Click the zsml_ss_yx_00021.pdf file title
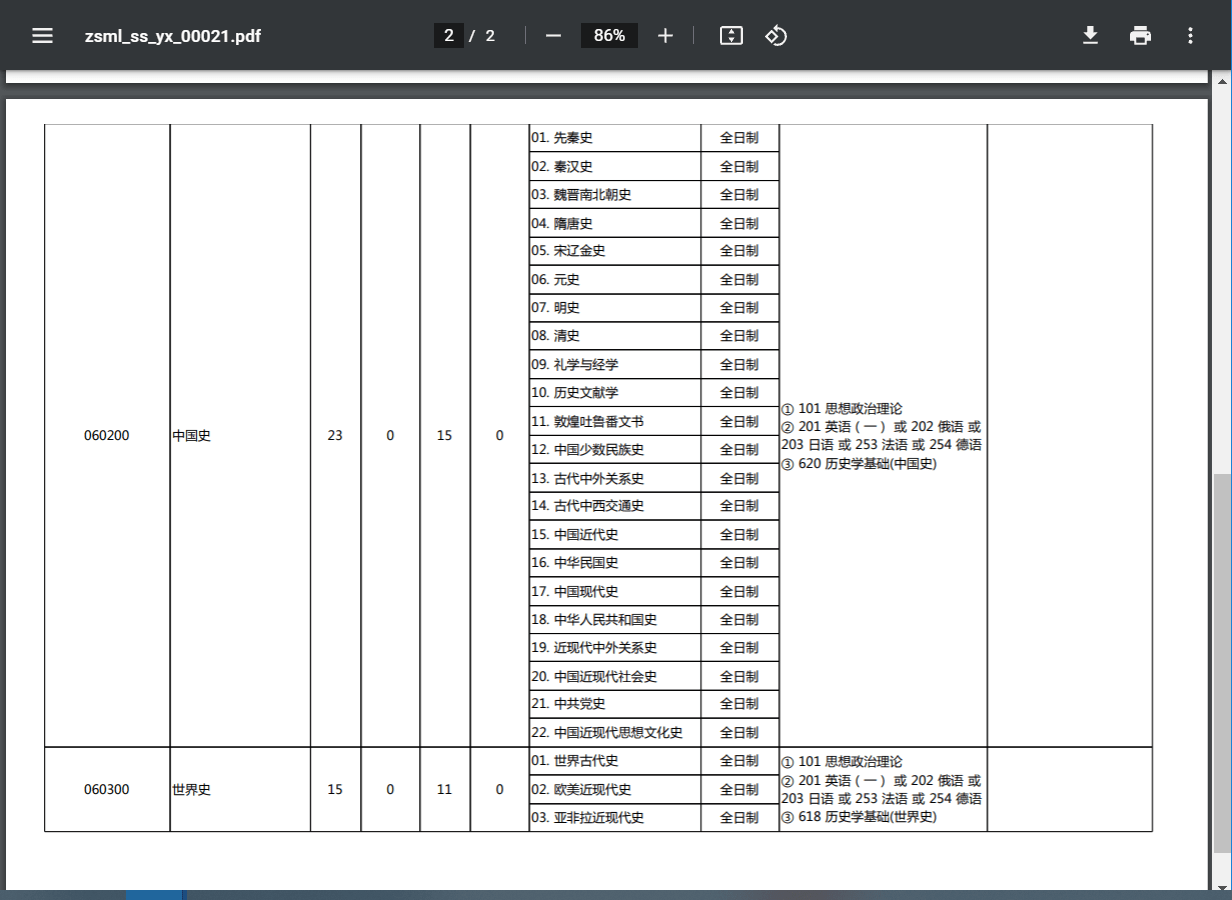The image size is (1232, 900). point(173,36)
